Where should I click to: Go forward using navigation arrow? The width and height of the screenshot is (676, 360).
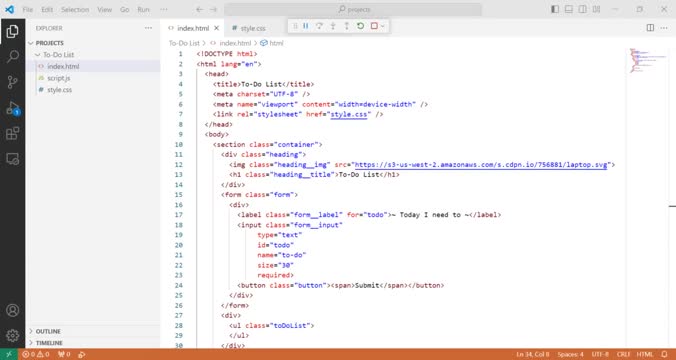213,9
